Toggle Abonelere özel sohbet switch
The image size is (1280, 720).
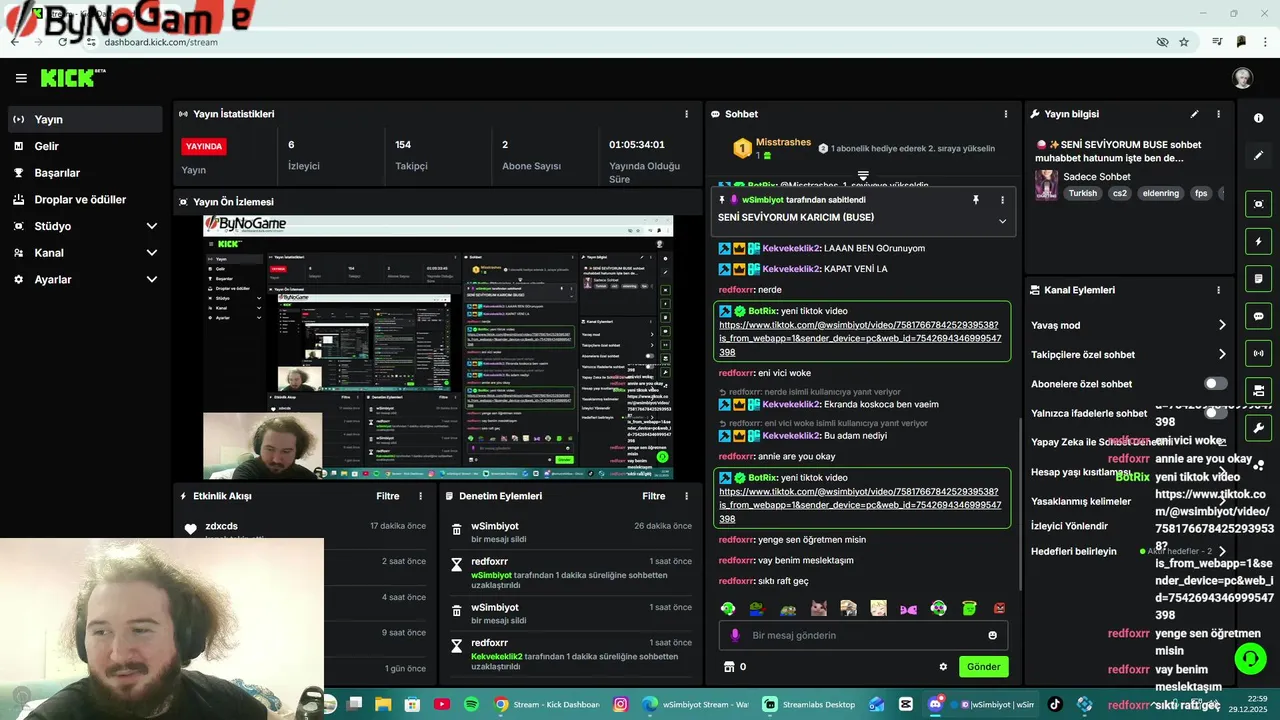point(1215,384)
